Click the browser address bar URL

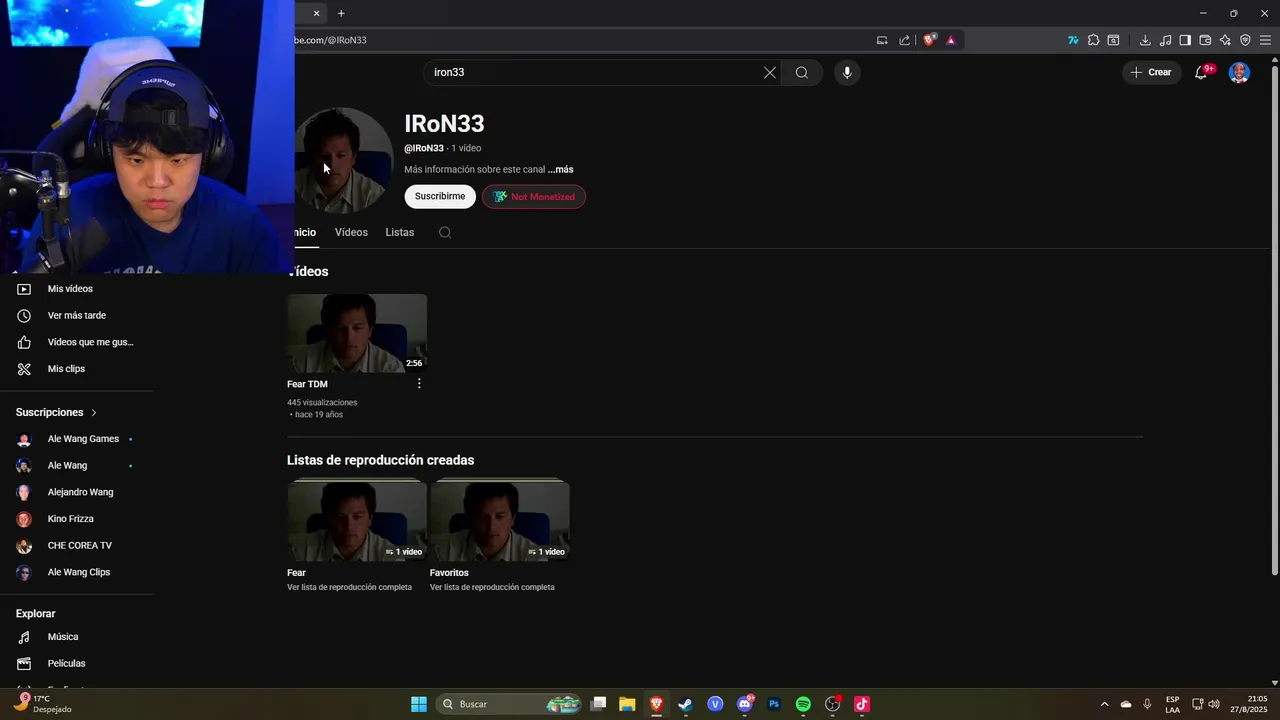330,40
